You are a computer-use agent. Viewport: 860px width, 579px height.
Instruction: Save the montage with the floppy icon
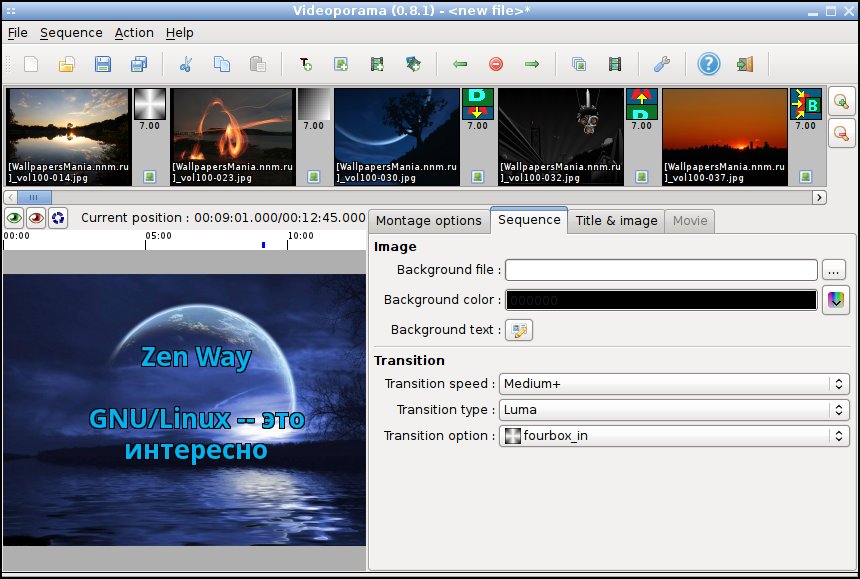pyautogui.click(x=103, y=64)
